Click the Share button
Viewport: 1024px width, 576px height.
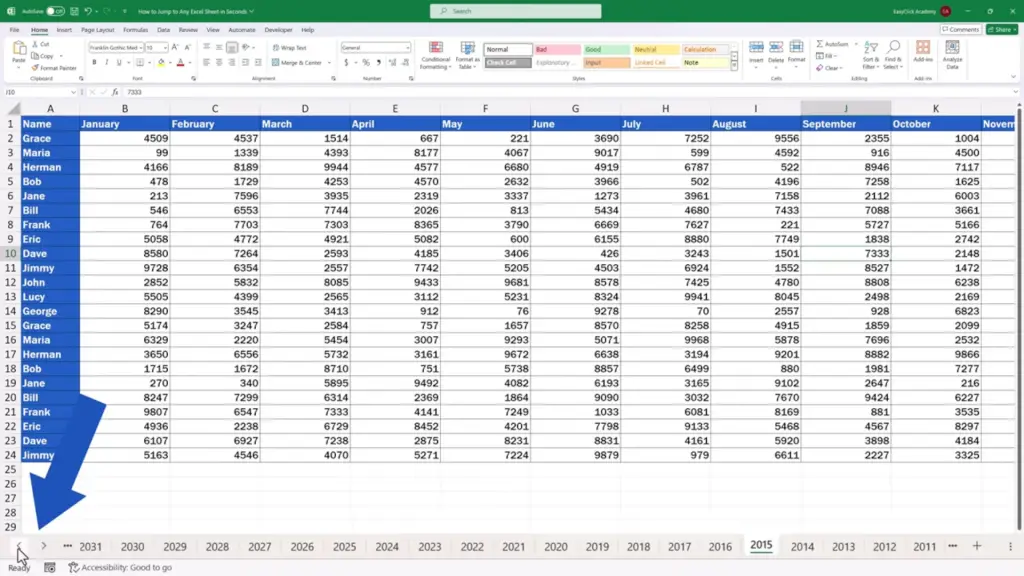(1002, 29)
